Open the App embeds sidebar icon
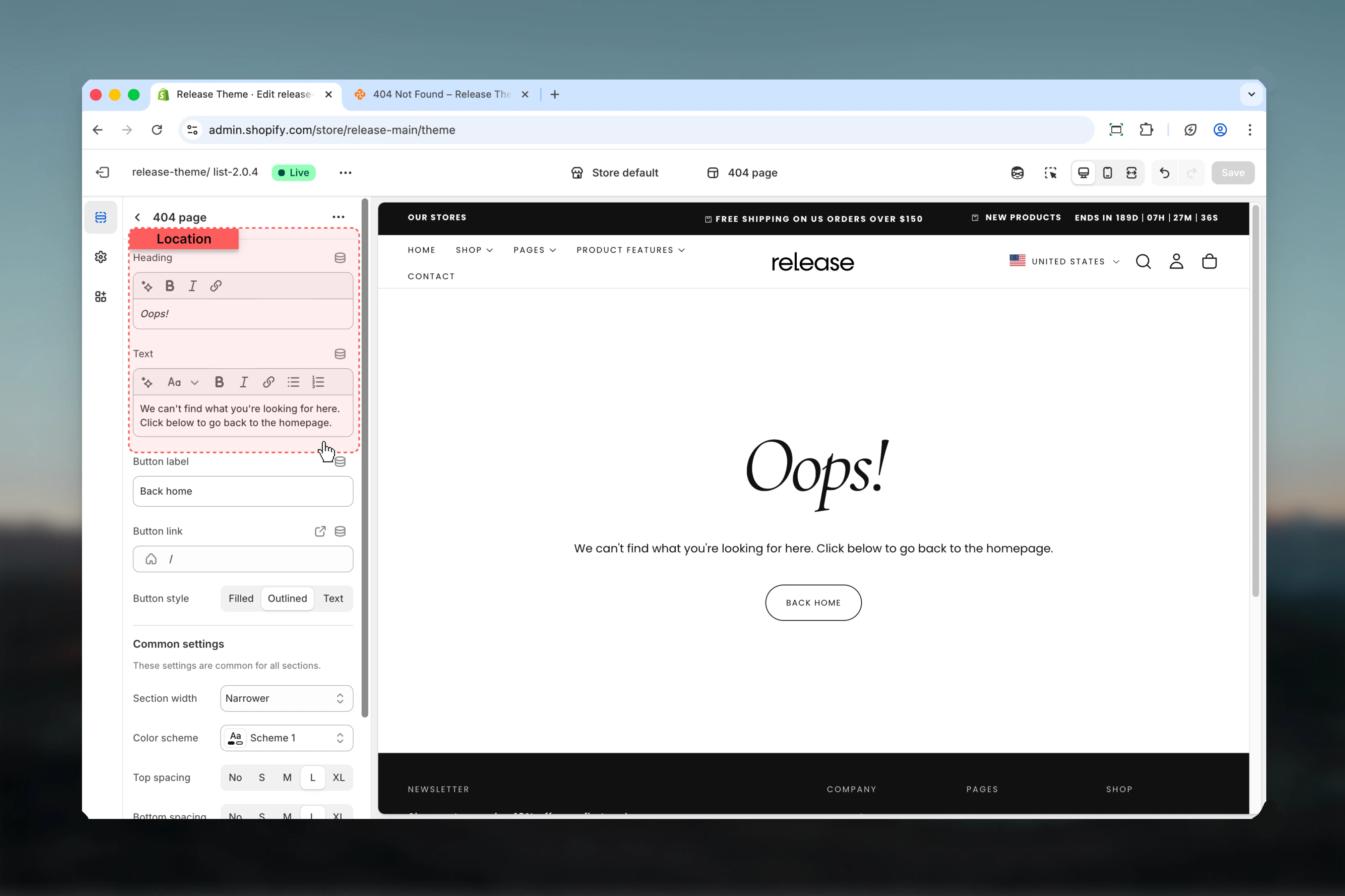The image size is (1345, 896). pos(100,297)
